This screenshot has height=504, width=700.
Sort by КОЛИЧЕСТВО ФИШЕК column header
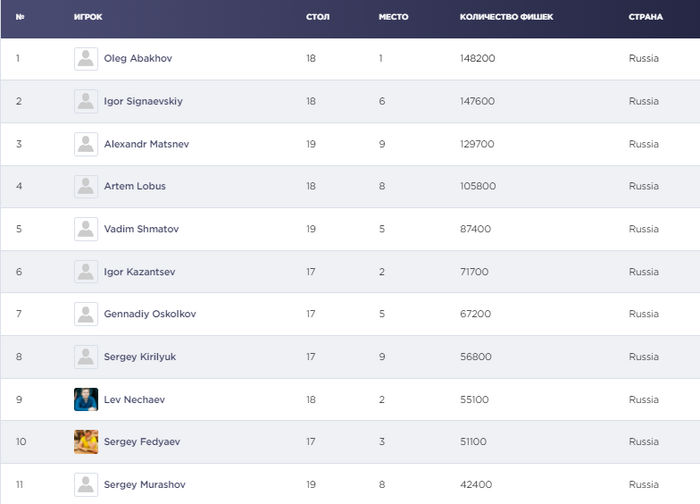507,17
